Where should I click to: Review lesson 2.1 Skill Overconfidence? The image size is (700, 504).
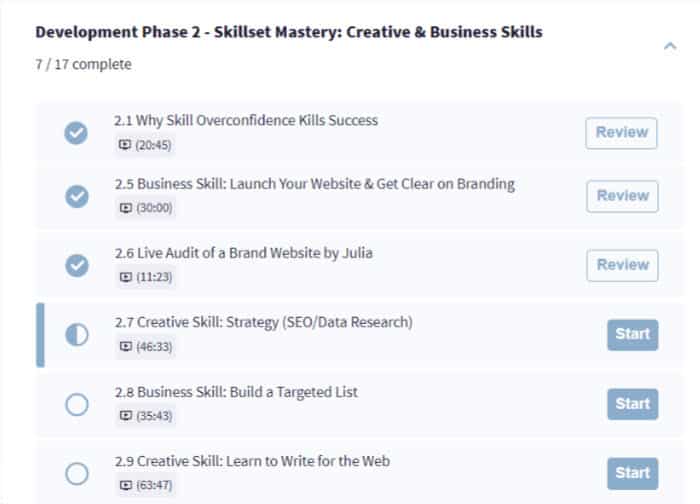621,132
